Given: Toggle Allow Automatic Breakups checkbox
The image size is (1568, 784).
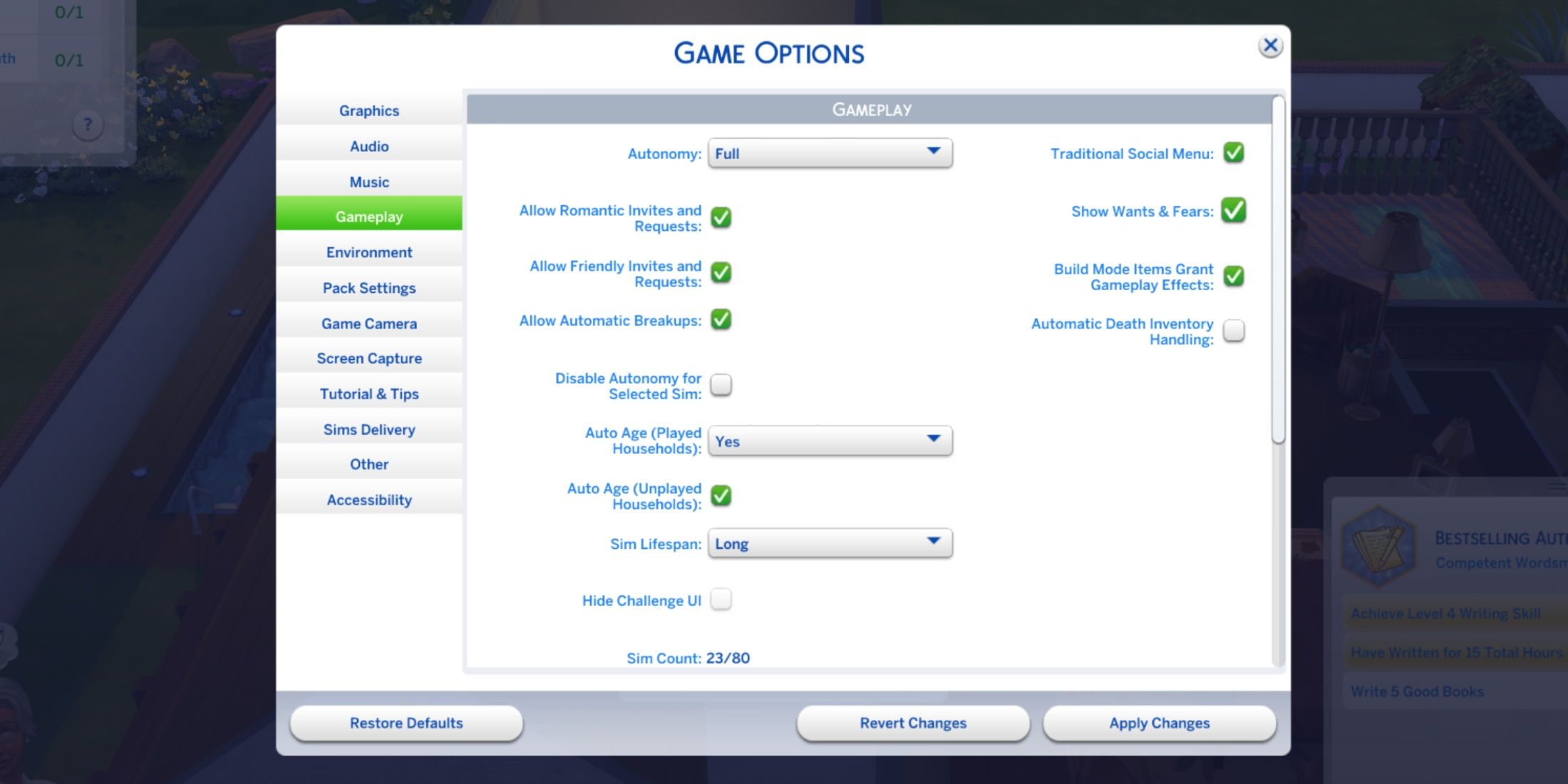Looking at the screenshot, I should click(722, 320).
